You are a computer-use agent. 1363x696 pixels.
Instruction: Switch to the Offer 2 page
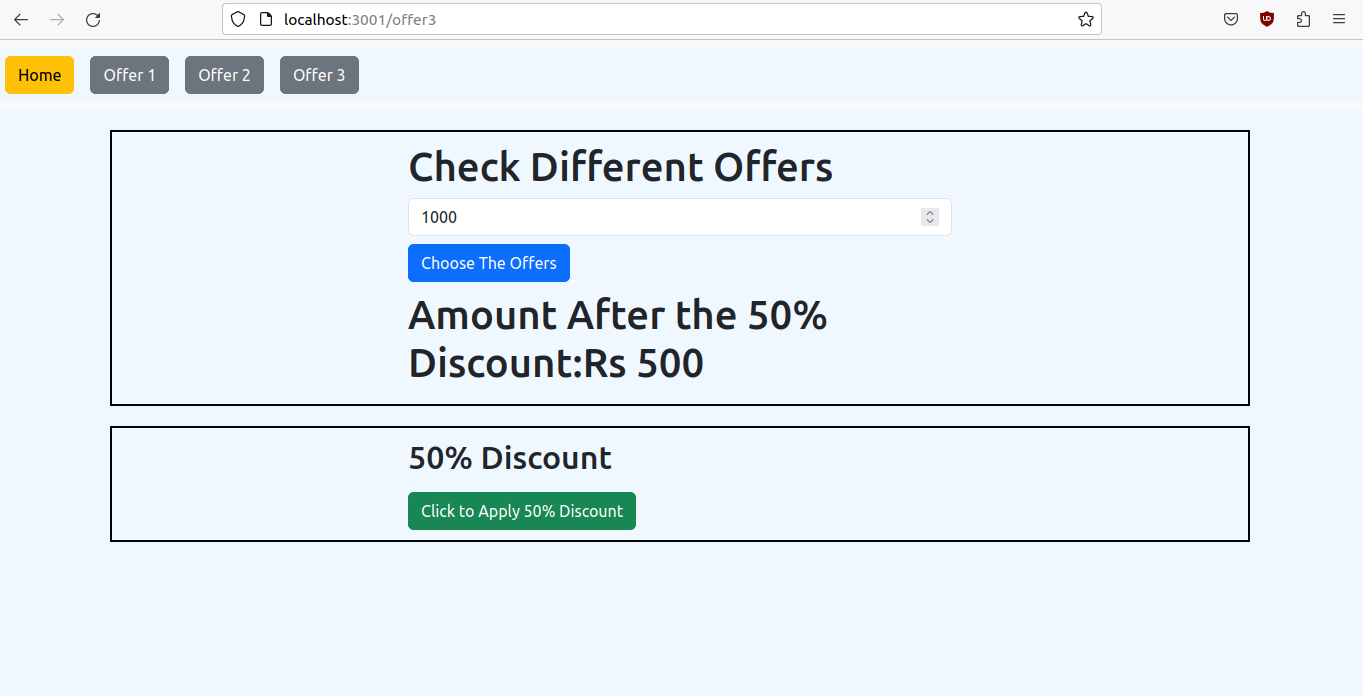pos(224,74)
